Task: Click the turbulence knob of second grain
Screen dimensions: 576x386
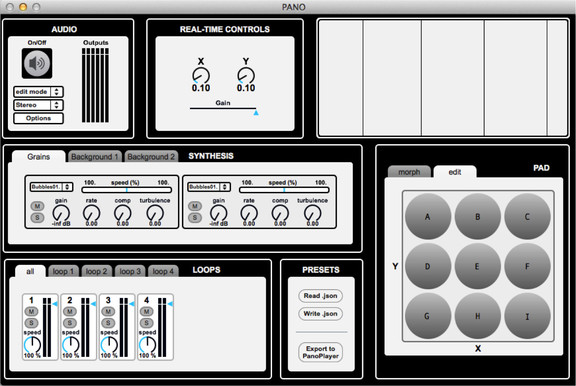Action: click(x=313, y=213)
